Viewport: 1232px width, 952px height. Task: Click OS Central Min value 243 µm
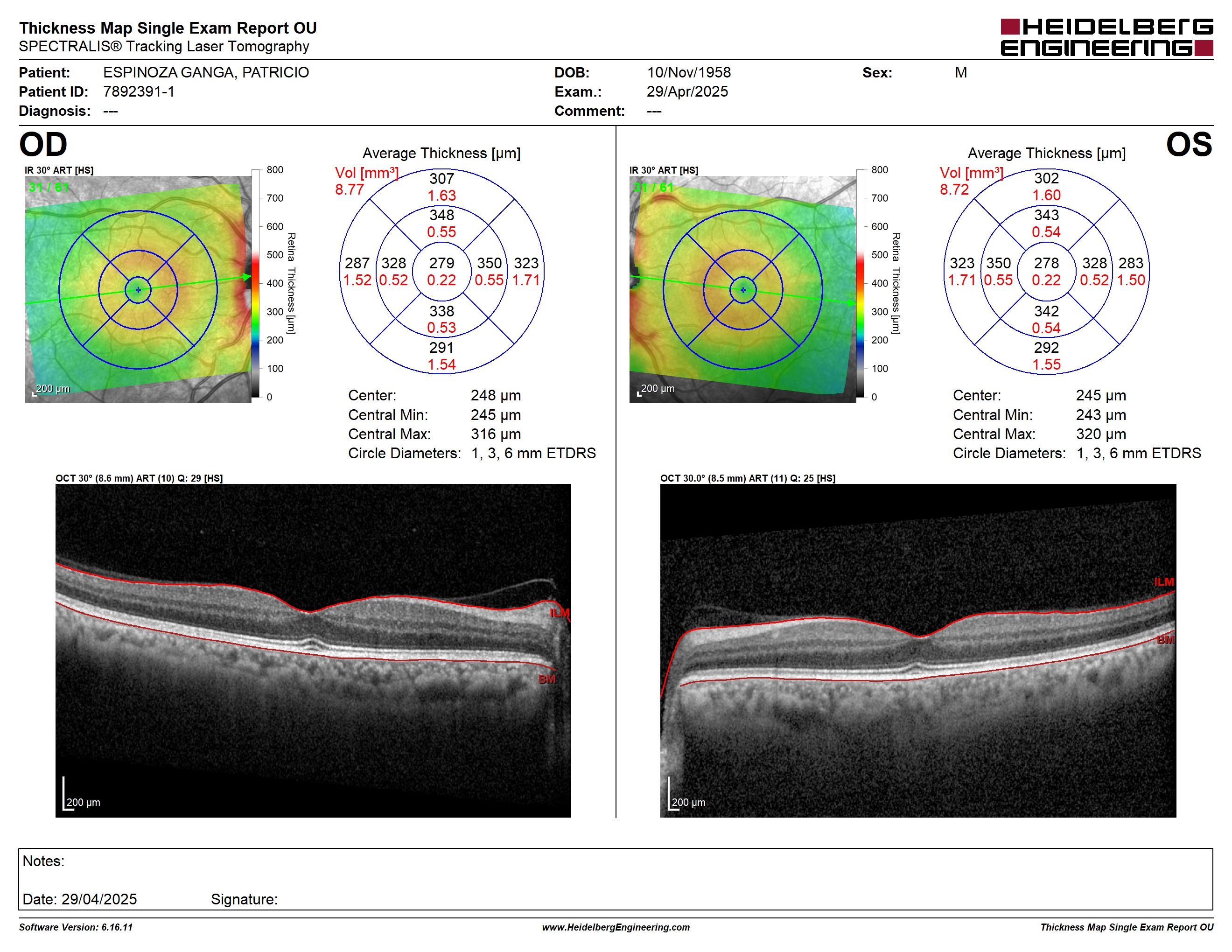[1100, 415]
